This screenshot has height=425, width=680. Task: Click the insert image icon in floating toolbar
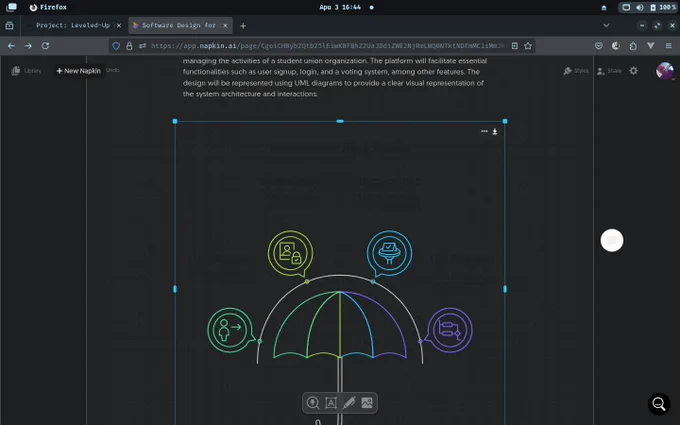click(367, 403)
